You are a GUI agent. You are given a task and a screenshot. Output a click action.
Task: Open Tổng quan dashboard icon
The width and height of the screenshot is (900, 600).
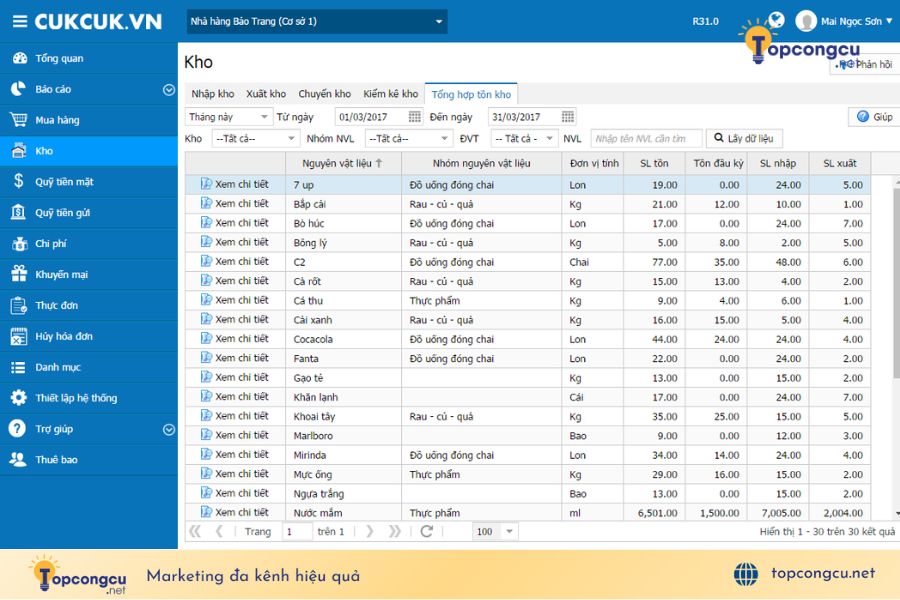click(x=20, y=58)
